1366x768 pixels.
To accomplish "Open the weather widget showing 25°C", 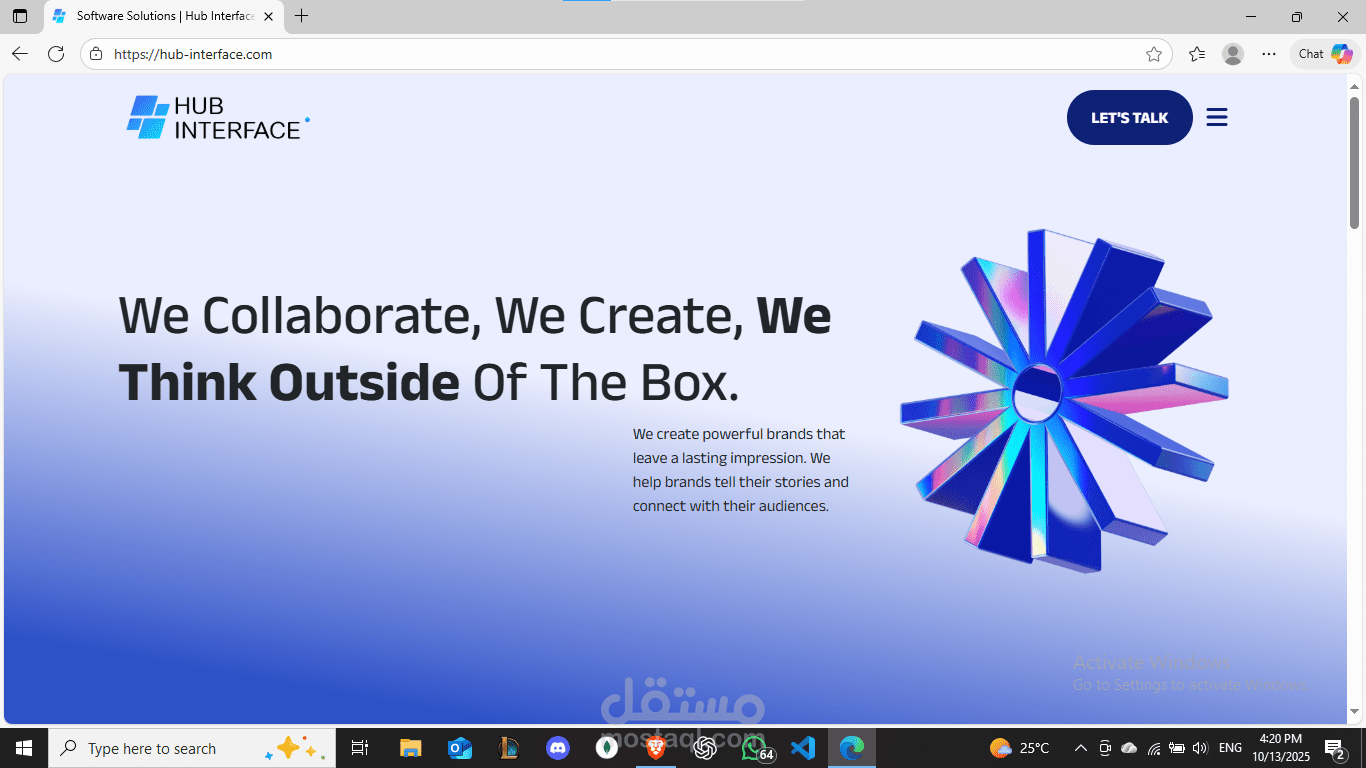I will (x=1020, y=748).
